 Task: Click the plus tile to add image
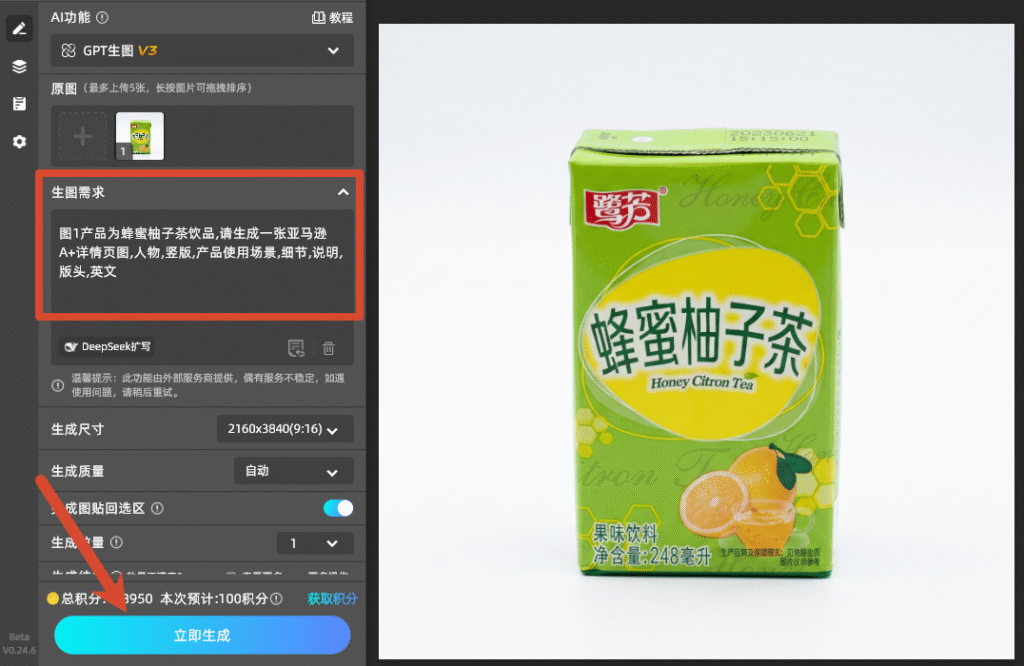point(82,136)
